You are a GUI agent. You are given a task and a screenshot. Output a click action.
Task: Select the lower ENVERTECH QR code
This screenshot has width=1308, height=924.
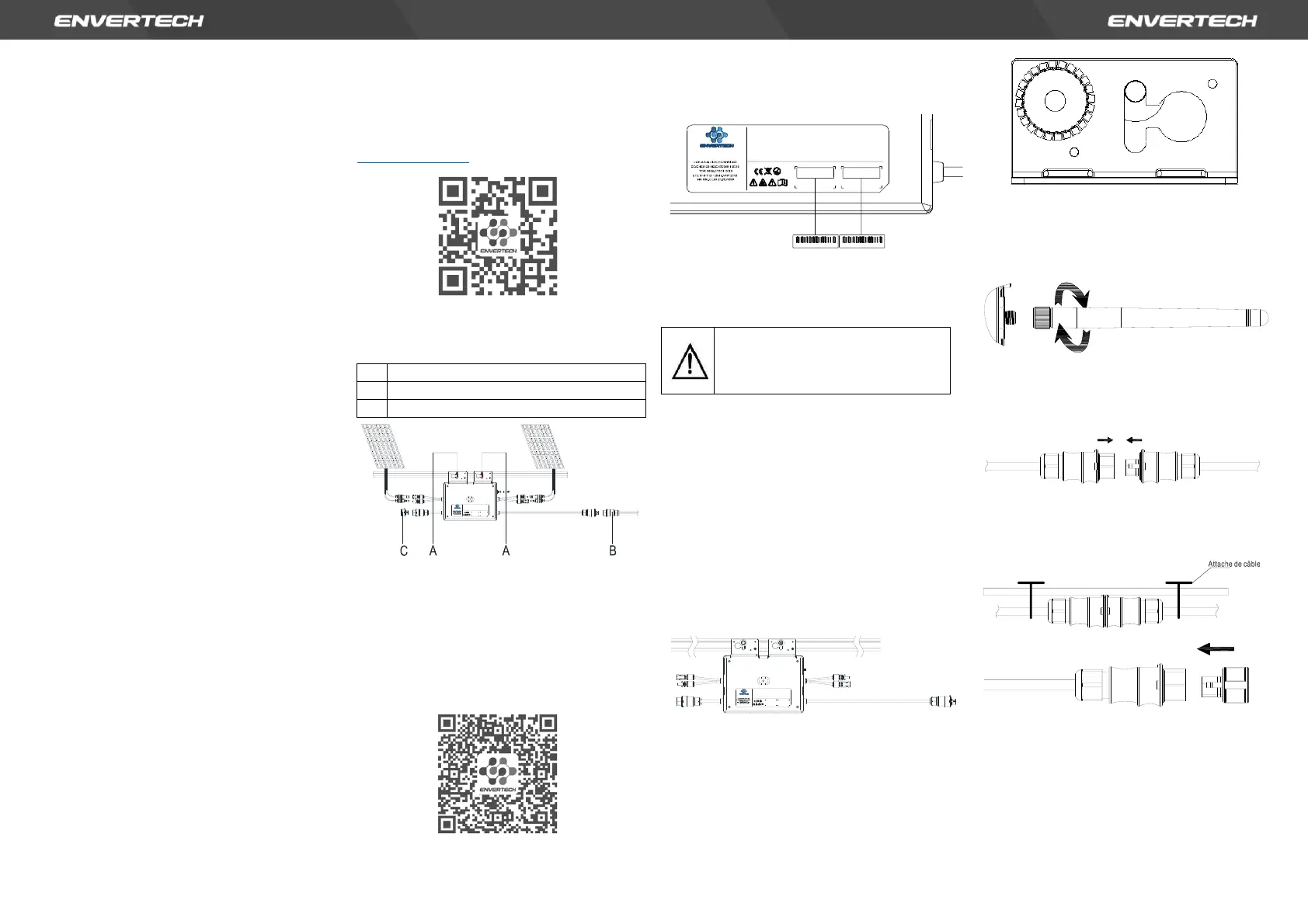[498, 774]
